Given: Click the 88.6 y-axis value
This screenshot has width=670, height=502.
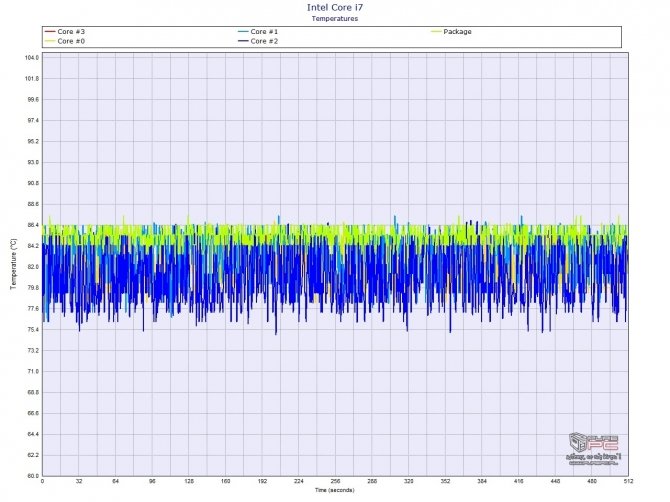Looking at the screenshot, I should point(32,204).
